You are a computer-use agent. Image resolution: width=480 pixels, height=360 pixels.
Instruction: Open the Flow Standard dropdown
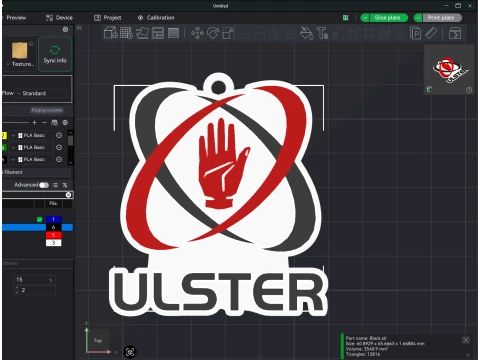[x=42, y=93]
